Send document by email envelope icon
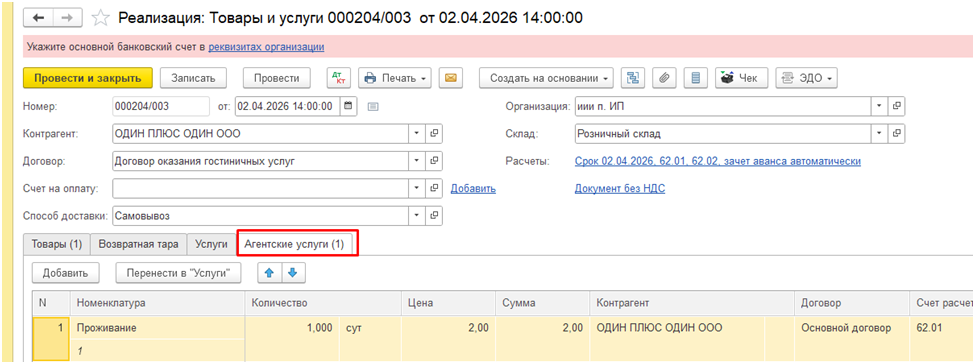 click(451, 78)
